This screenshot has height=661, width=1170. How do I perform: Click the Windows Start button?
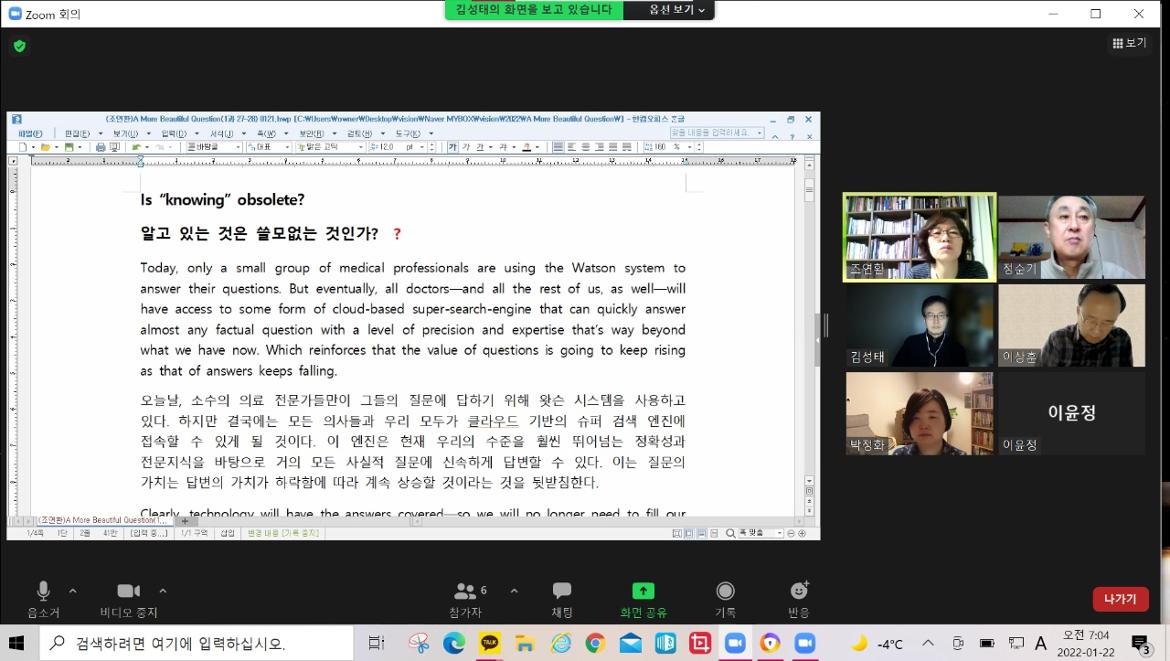[x=17, y=643]
